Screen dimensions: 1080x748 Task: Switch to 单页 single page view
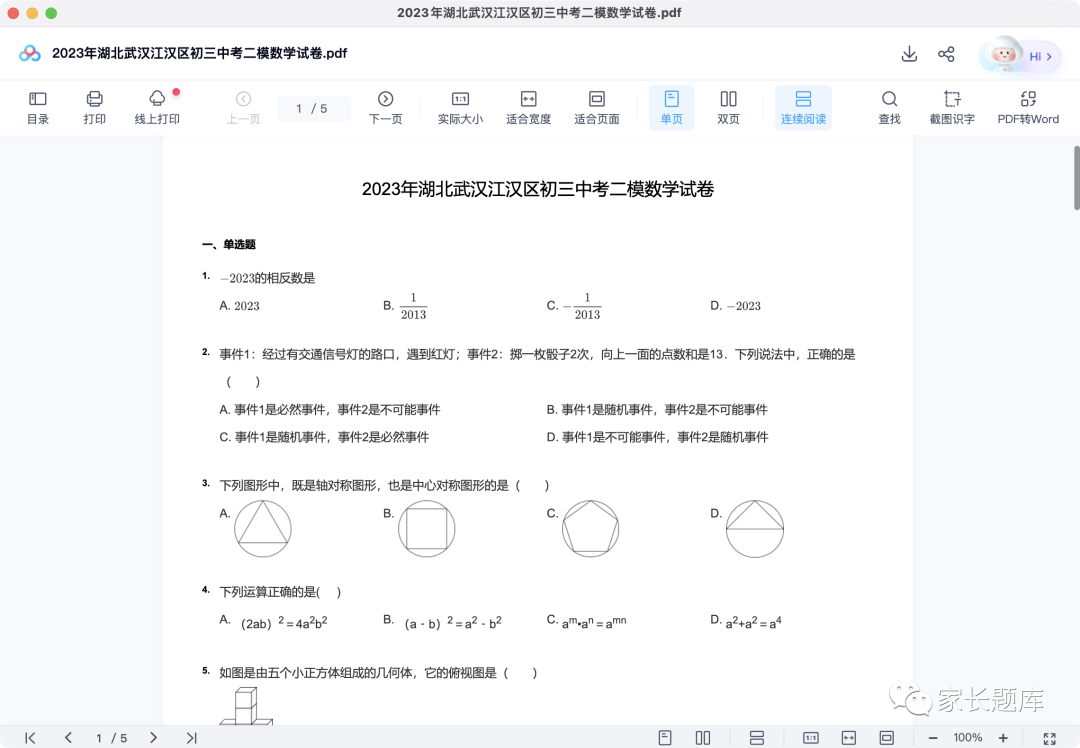point(671,108)
